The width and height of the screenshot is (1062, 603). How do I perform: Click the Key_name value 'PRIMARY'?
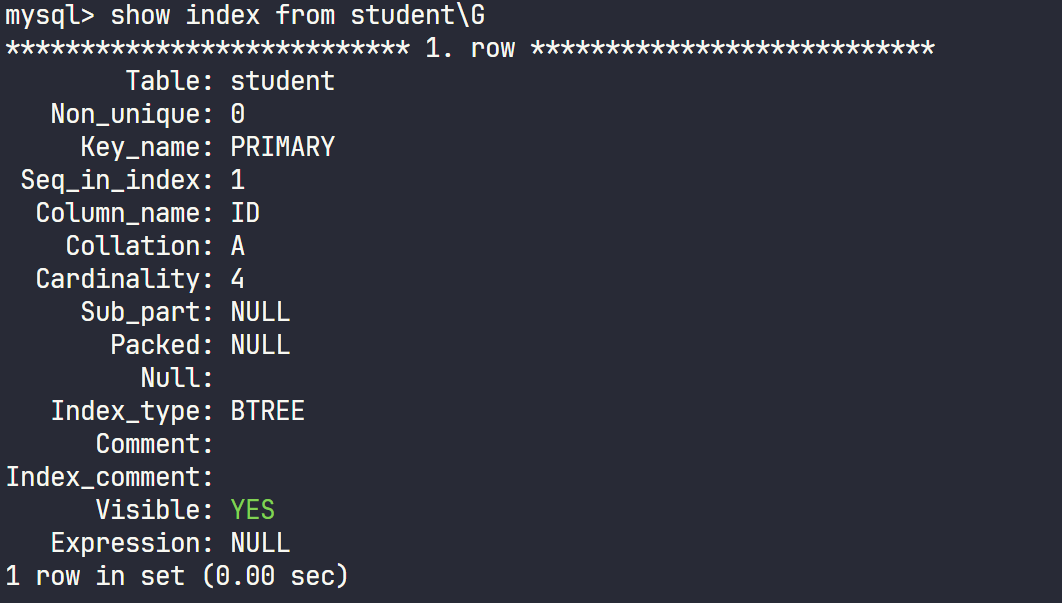pyautogui.click(x=282, y=147)
